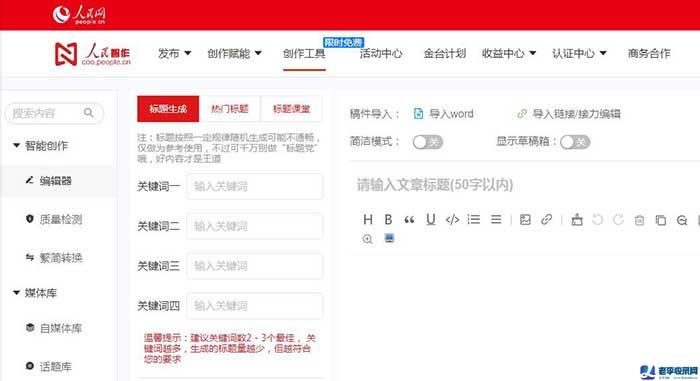The image size is (700, 381).
Task: Select the 标题生成 tab
Action: (168, 109)
